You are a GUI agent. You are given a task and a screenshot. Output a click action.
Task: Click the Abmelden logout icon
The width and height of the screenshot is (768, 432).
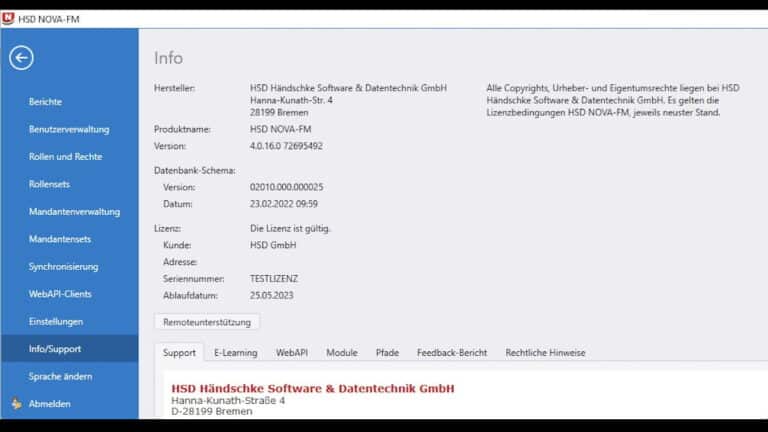coord(15,404)
